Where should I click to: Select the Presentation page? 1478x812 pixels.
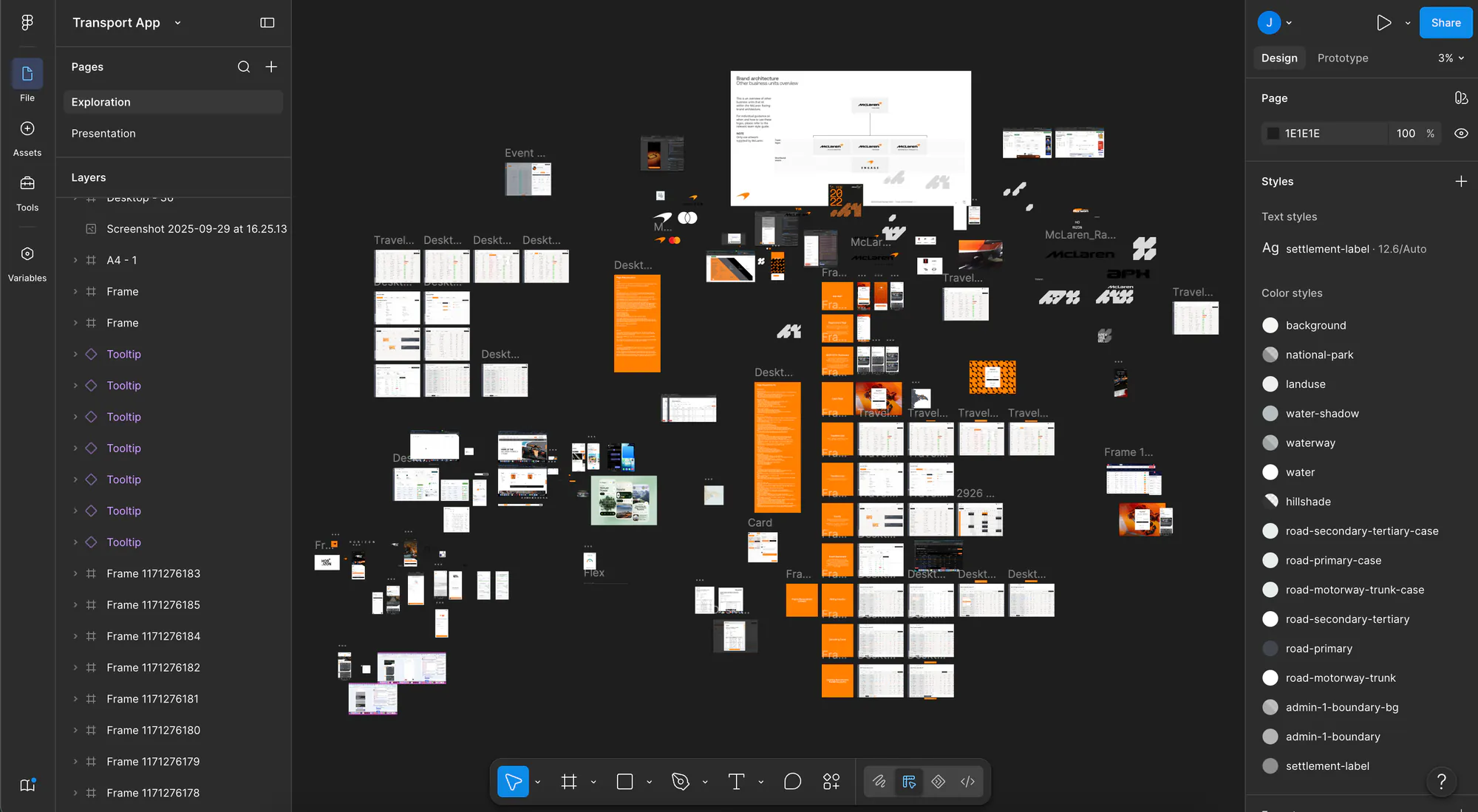click(173, 134)
